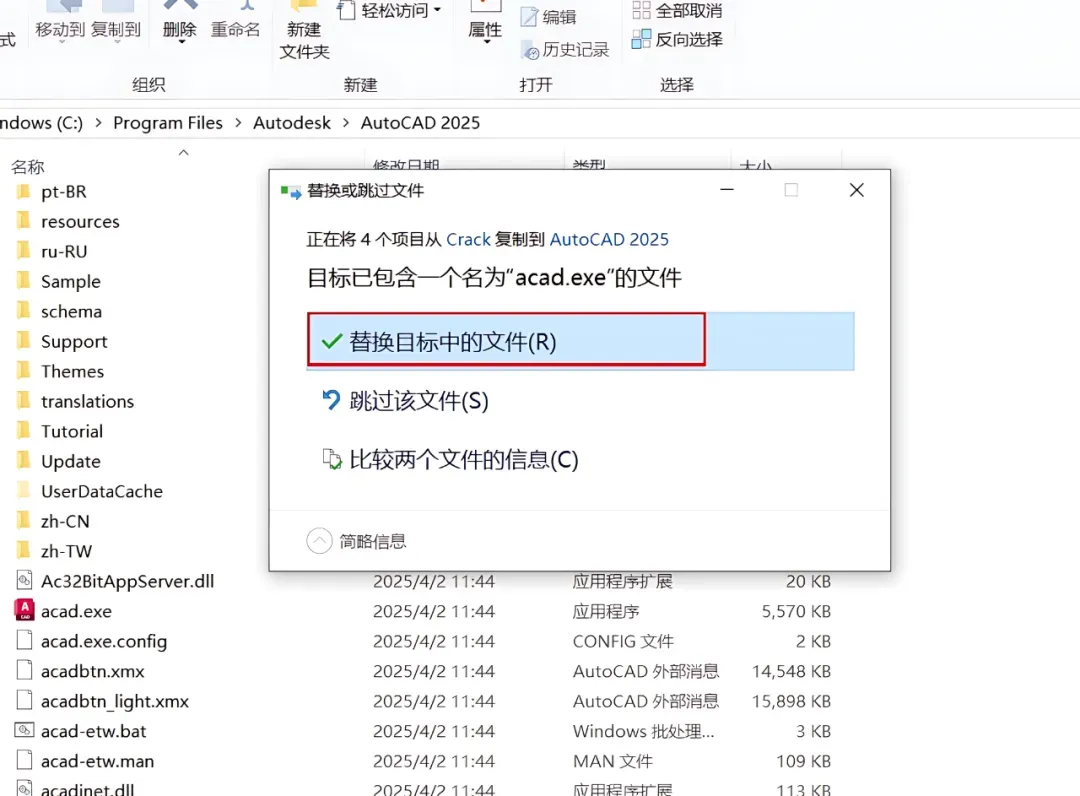
Task: Click the green checkmark icon beside Replace
Action: [332, 342]
